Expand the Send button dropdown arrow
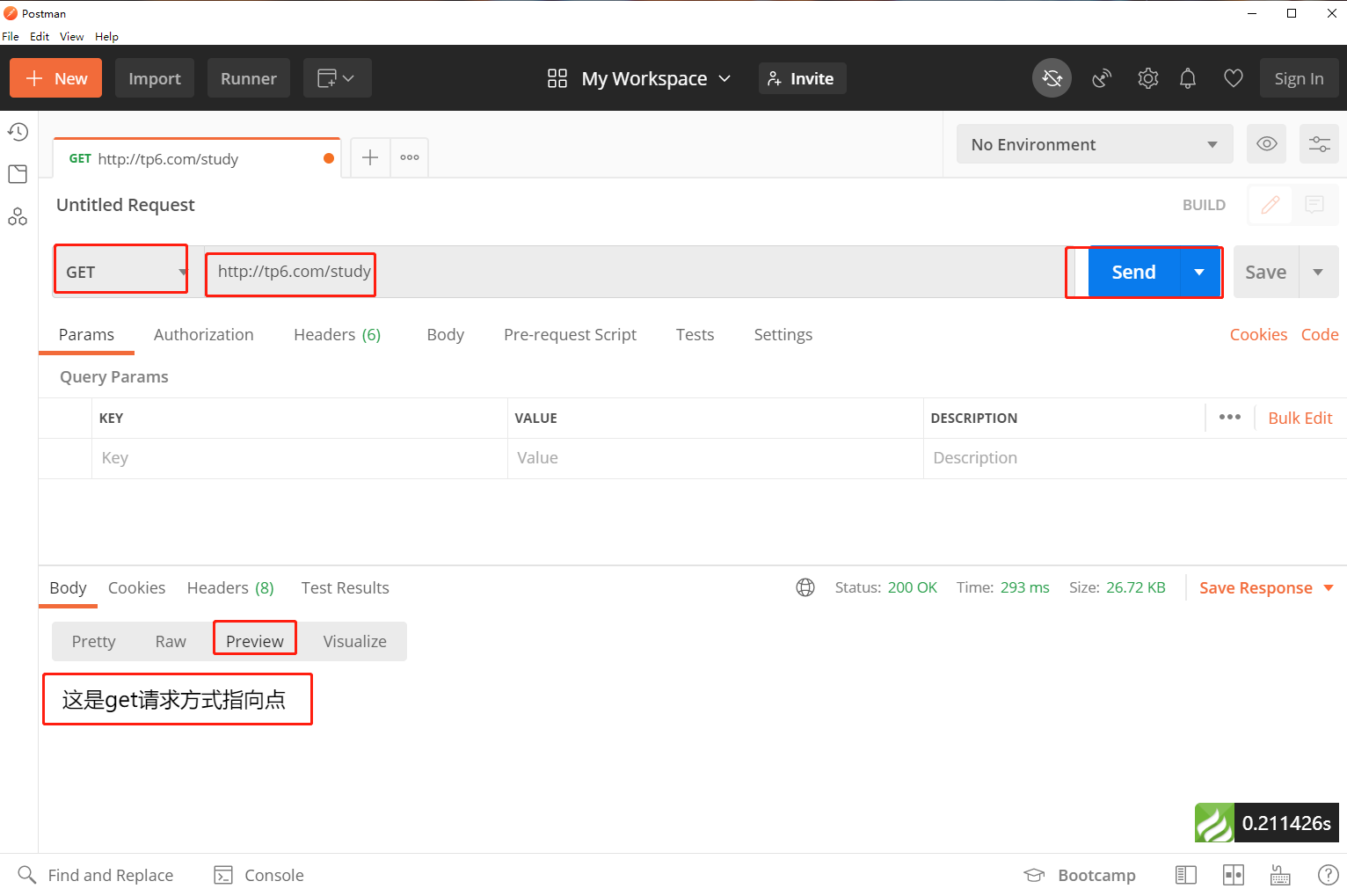1347x896 pixels. [1199, 272]
